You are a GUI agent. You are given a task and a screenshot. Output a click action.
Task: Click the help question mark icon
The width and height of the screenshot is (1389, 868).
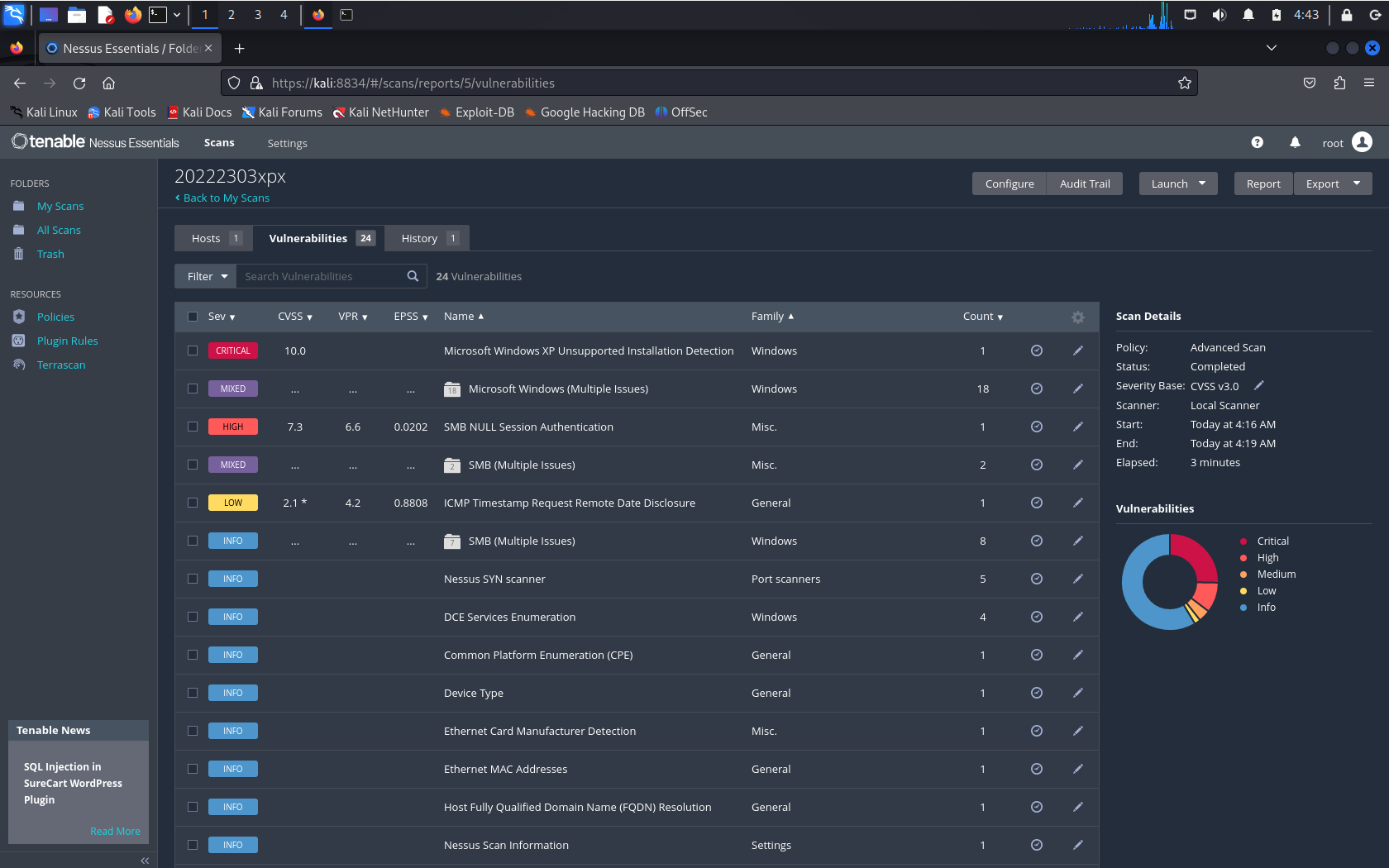pos(1257,142)
